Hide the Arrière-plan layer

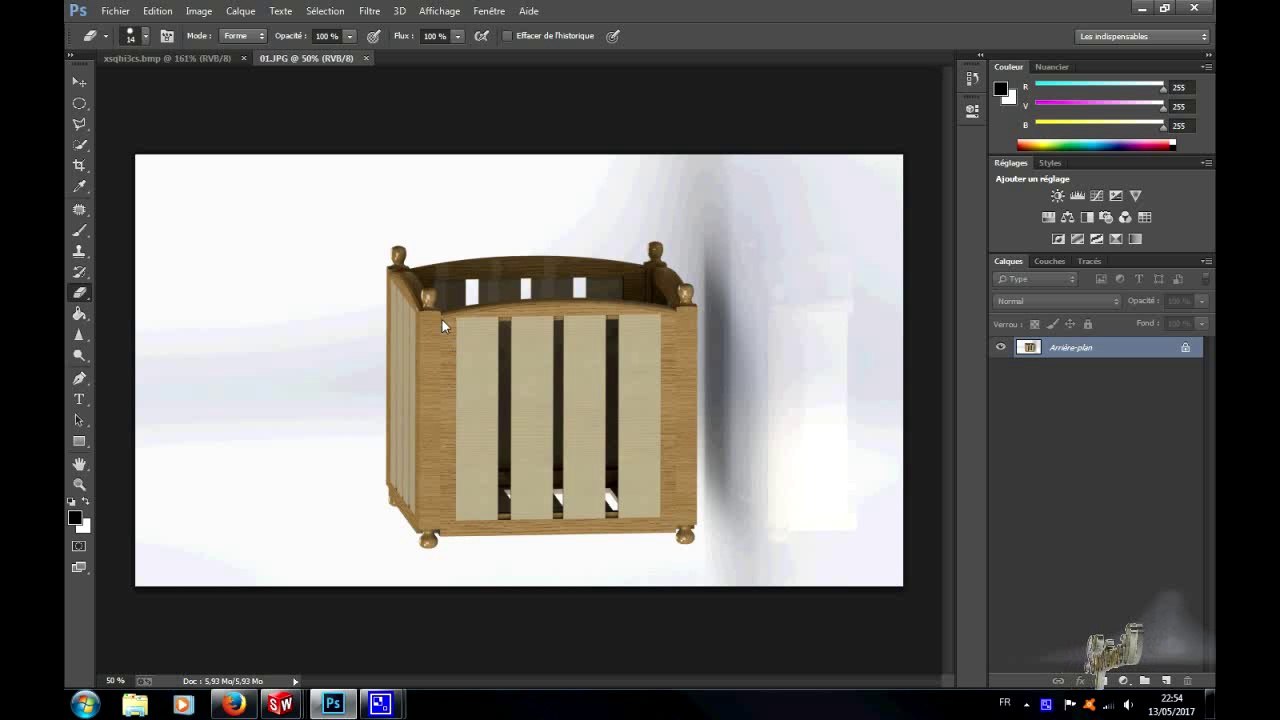[x=1000, y=347]
